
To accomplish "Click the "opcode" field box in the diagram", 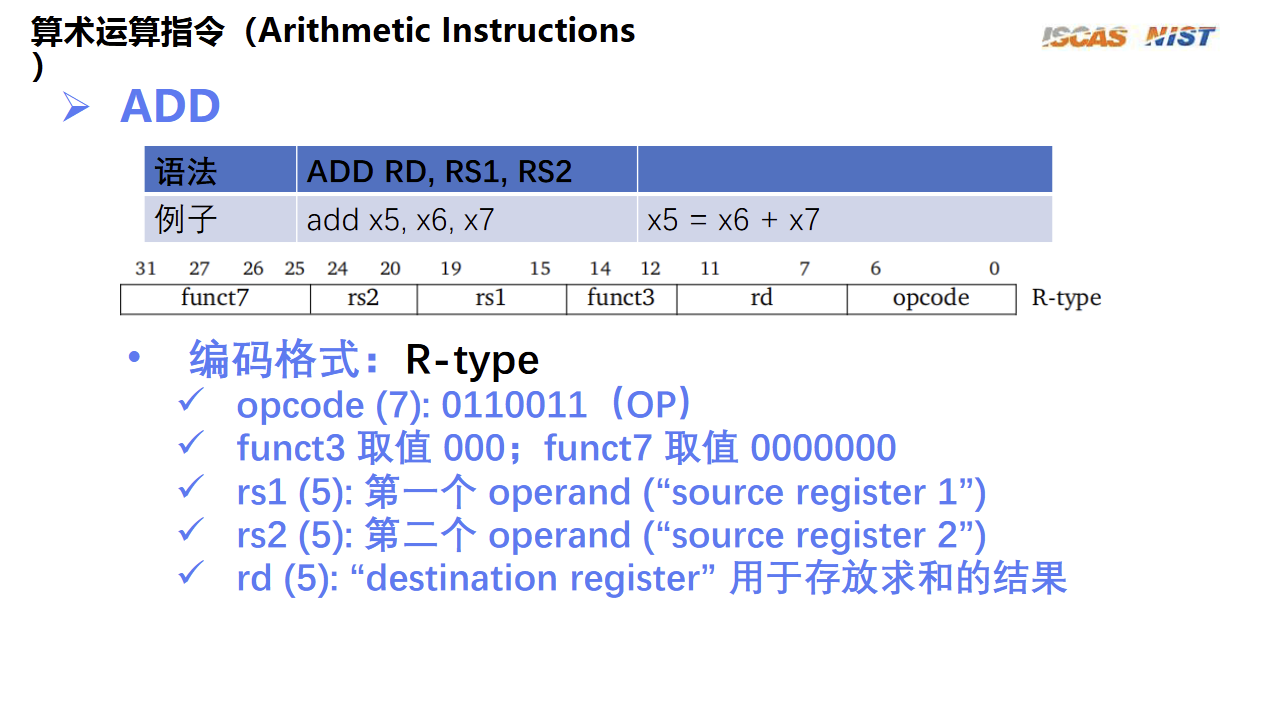I will pos(932,299).
